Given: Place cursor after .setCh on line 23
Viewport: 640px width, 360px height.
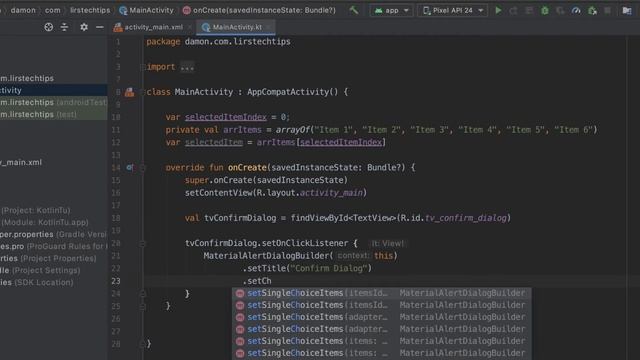Looking at the screenshot, I should tap(272, 281).
